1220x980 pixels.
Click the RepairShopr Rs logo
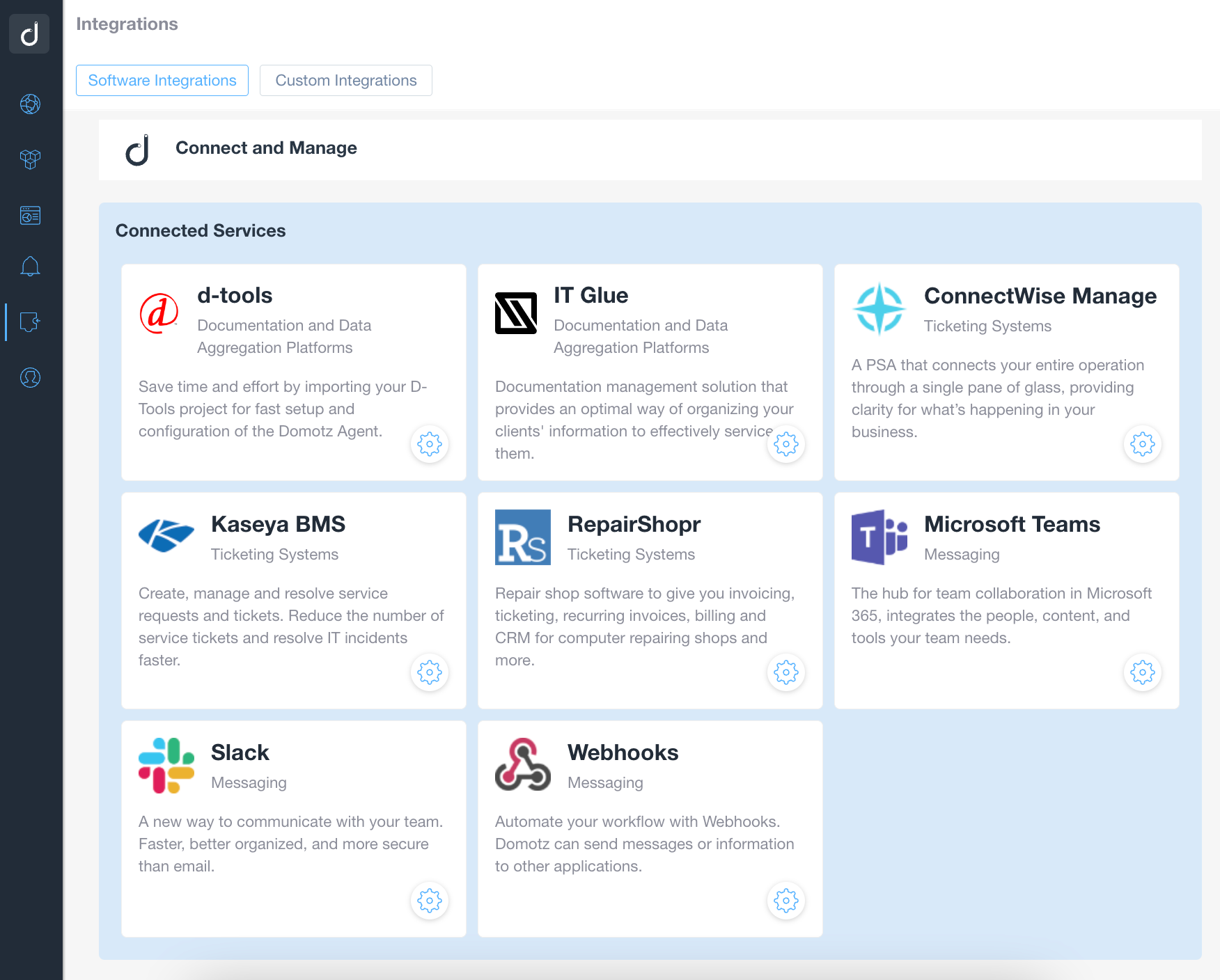(523, 537)
